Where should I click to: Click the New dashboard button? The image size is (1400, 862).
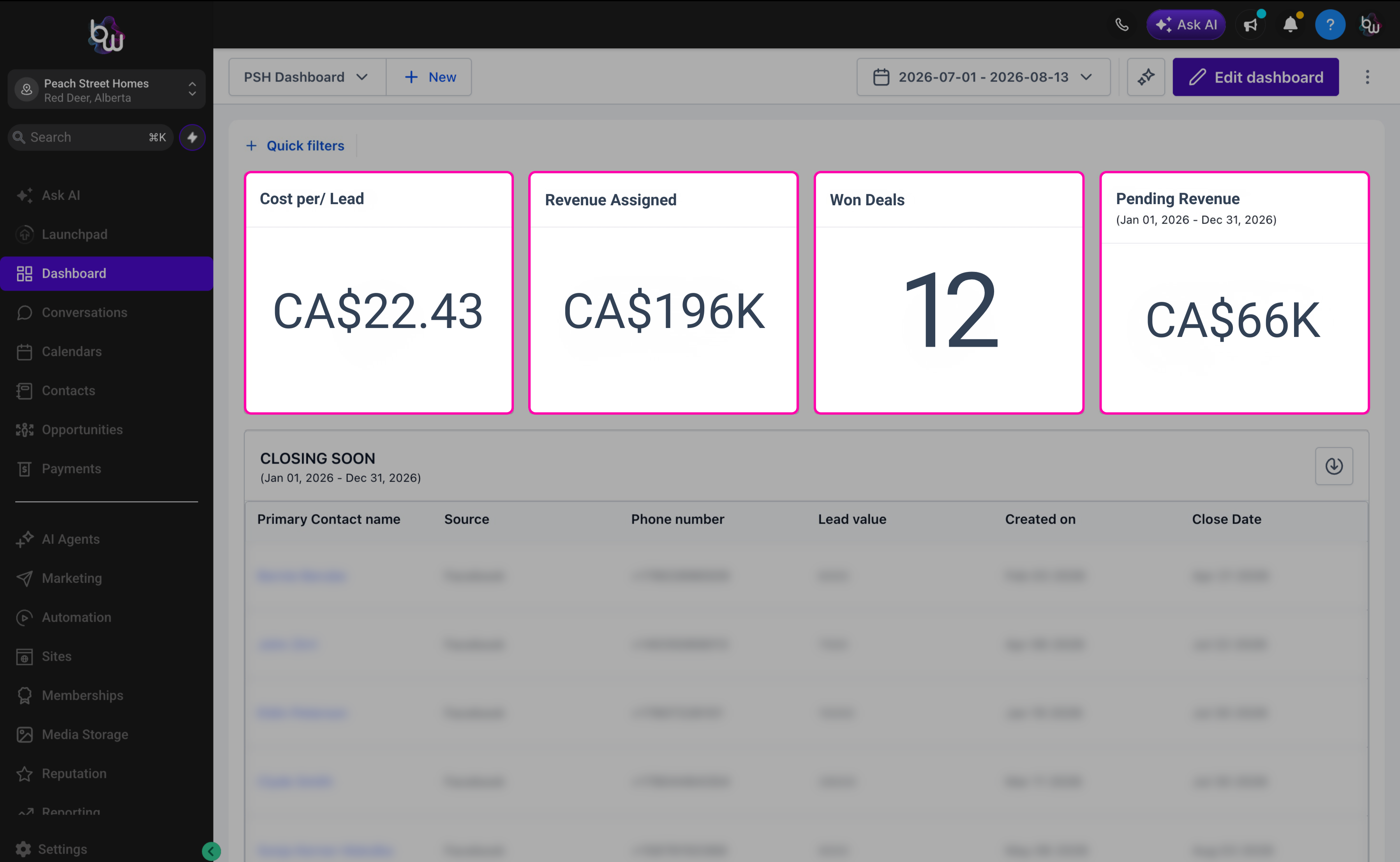(429, 77)
